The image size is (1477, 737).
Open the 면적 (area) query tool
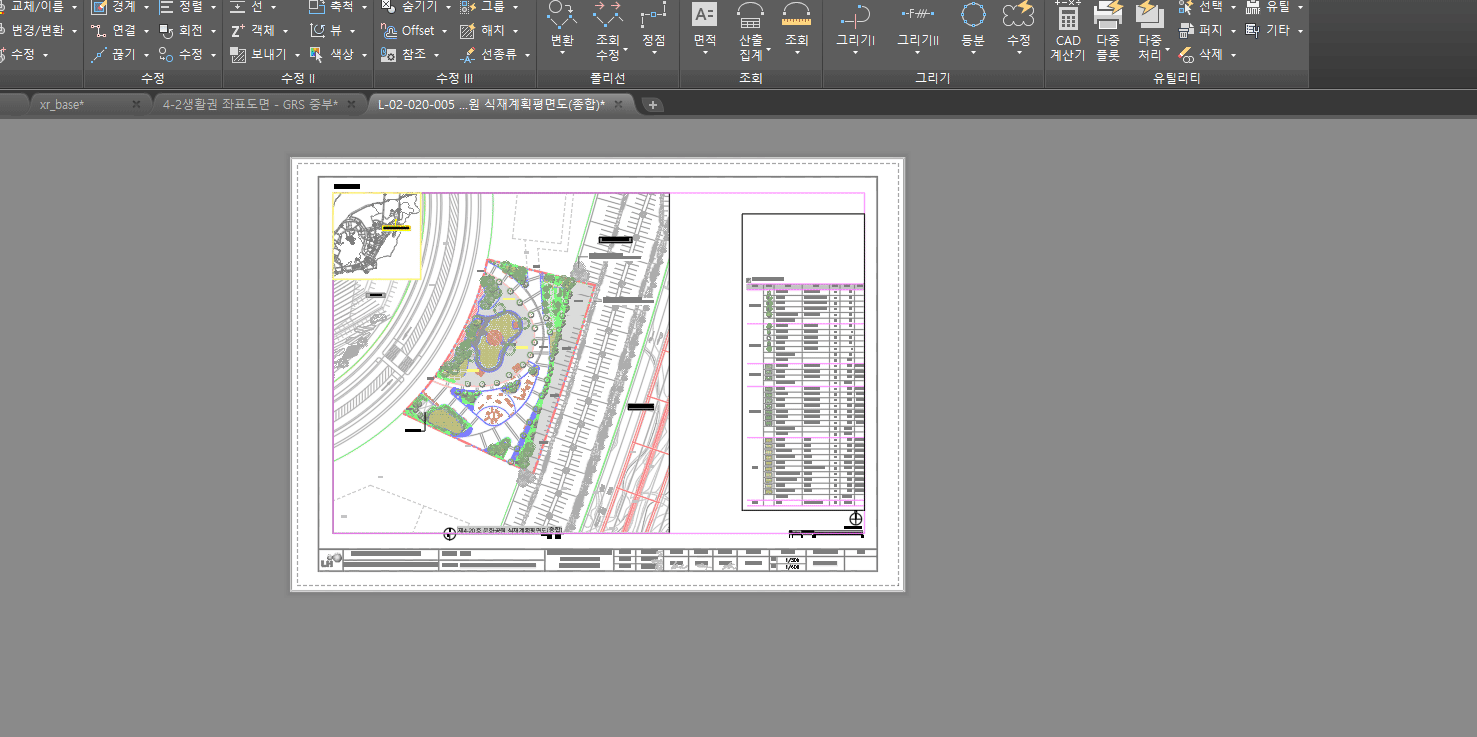[705, 29]
